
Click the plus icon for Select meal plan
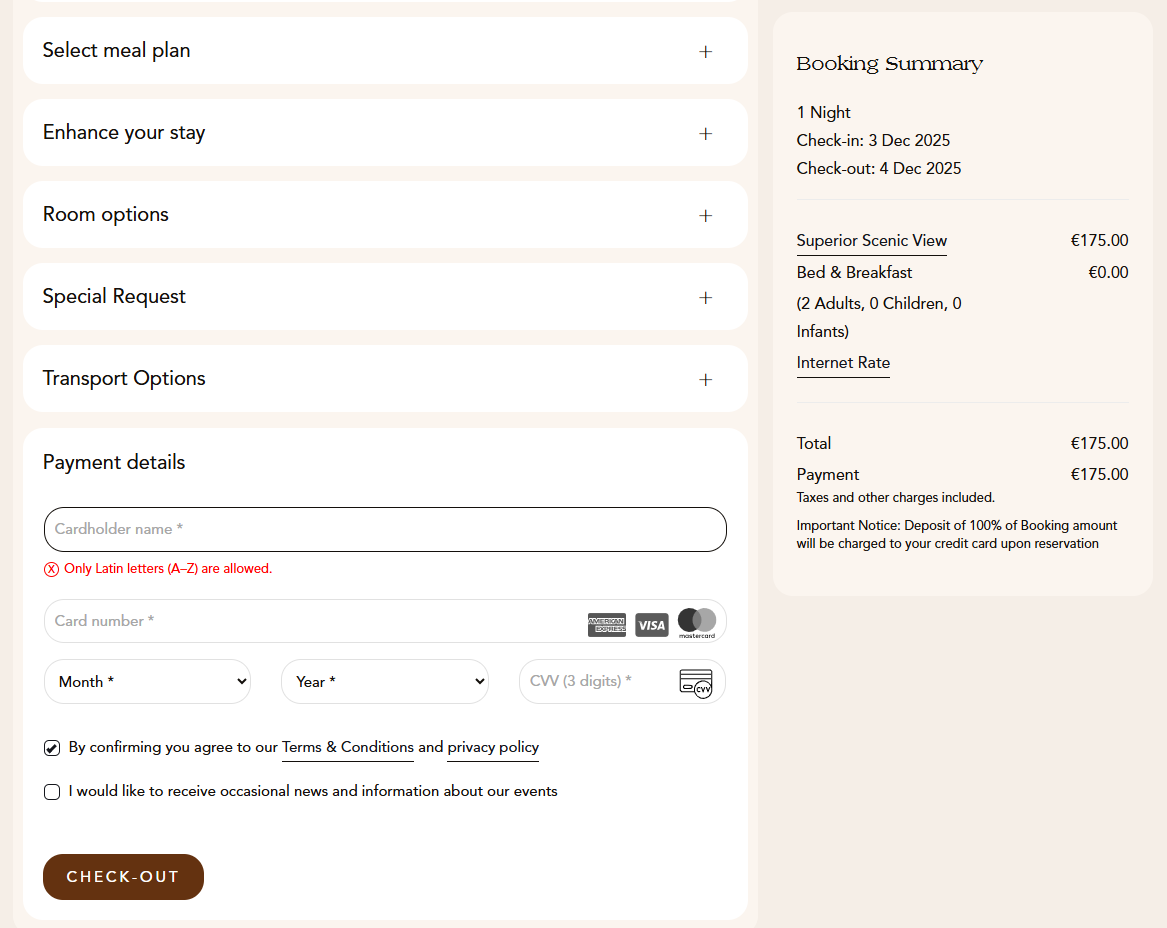705,51
